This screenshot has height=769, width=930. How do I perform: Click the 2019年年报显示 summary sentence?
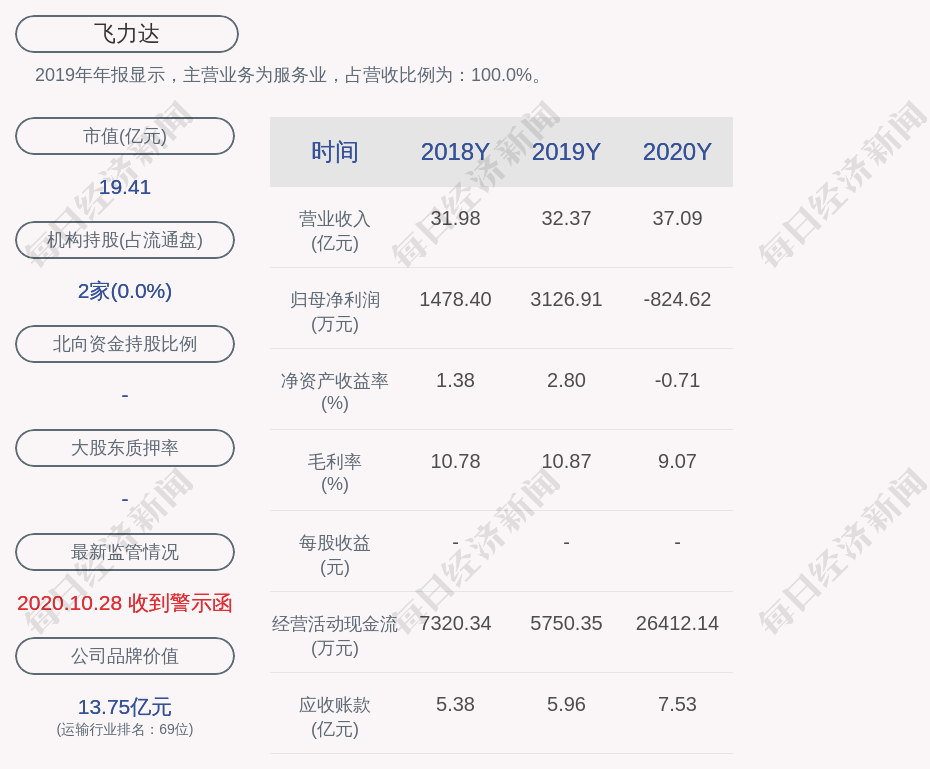(x=288, y=75)
